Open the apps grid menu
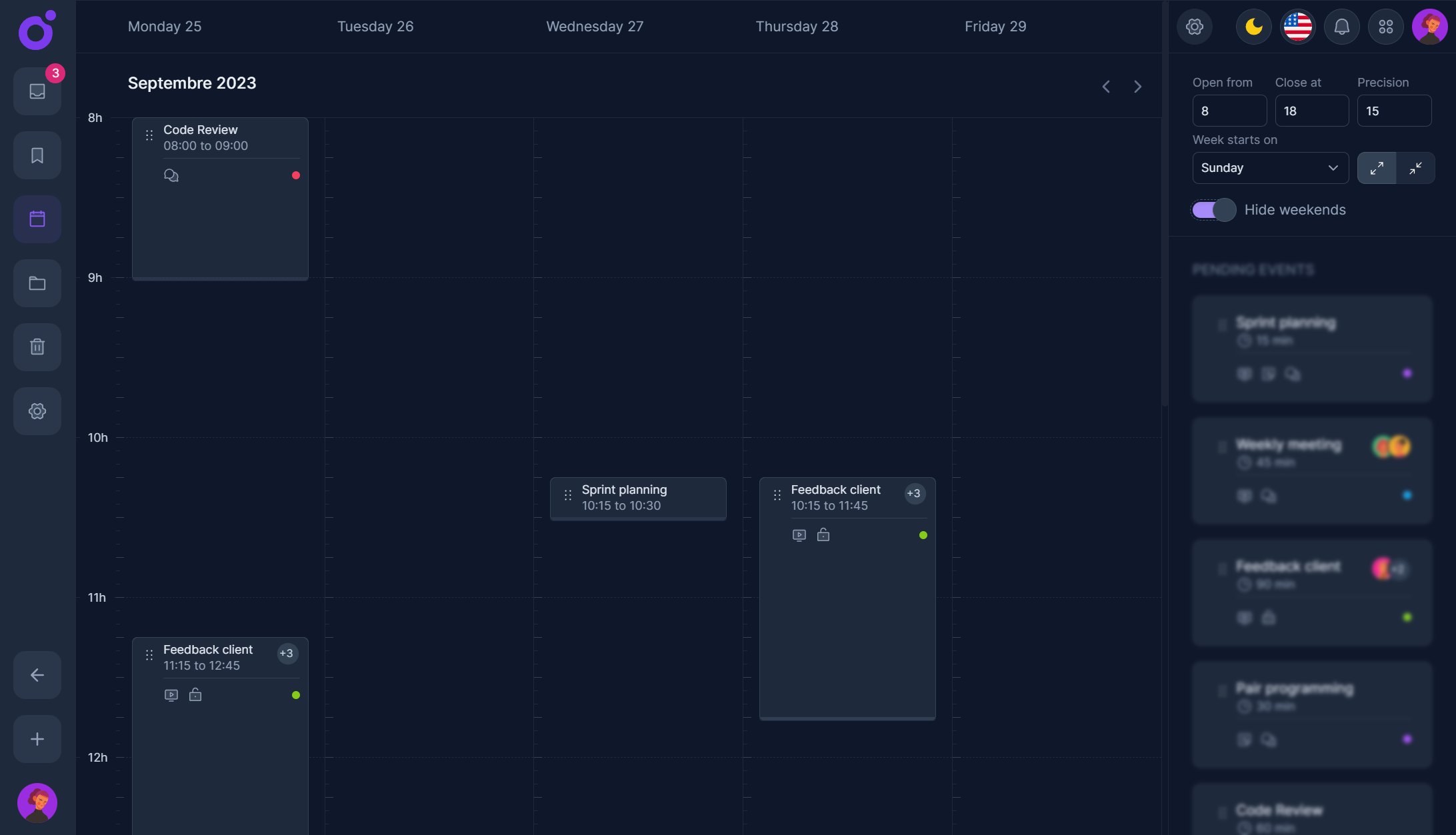This screenshot has height=835, width=1456. click(x=1385, y=27)
